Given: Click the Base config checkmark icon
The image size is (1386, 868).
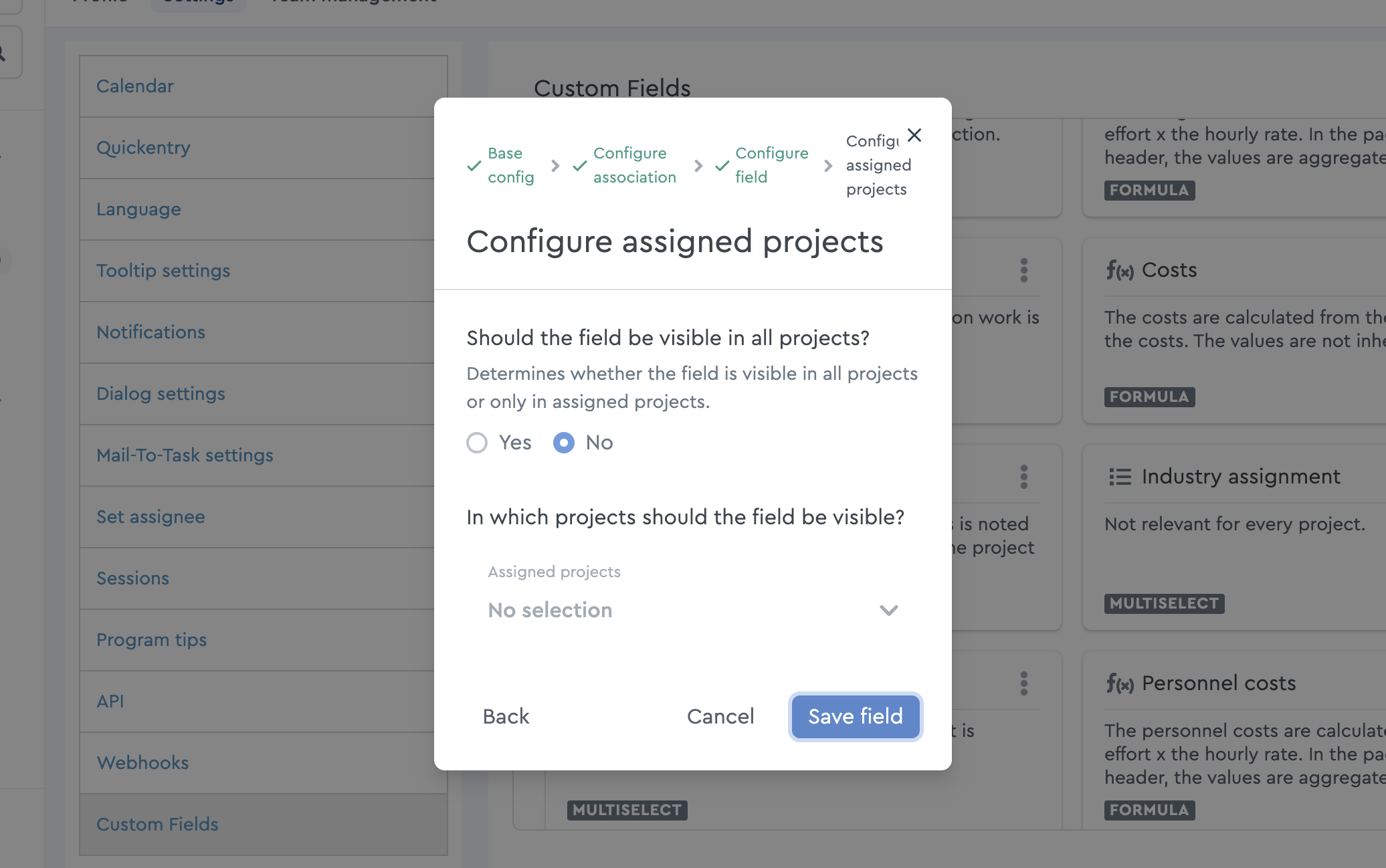Looking at the screenshot, I should pyautogui.click(x=474, y=166).
